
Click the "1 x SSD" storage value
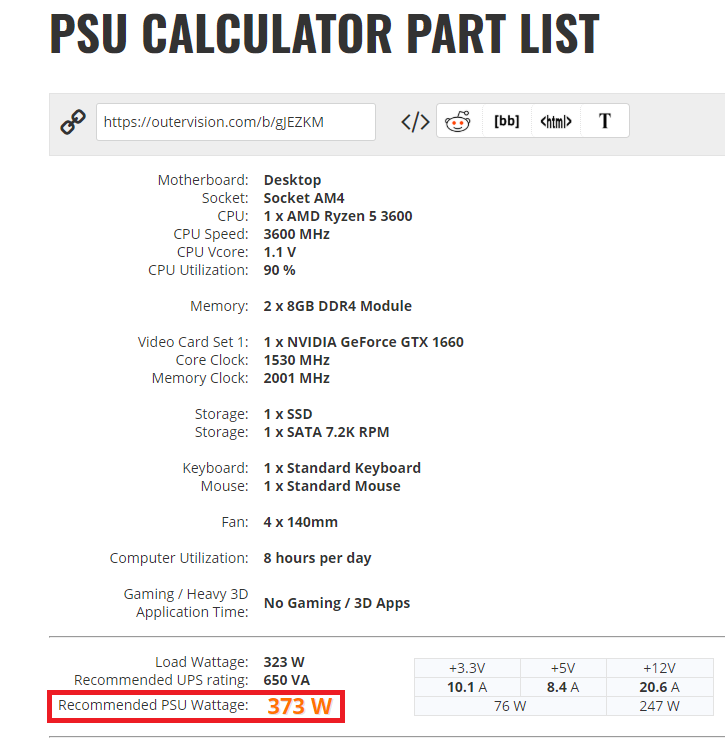point(288,414)
